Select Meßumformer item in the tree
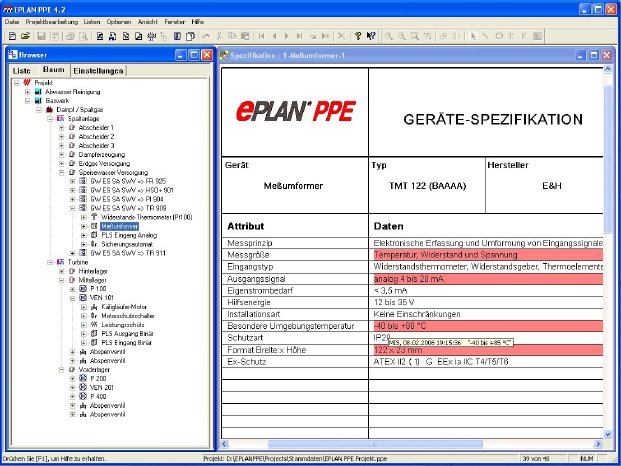 (x=119, y=226)
